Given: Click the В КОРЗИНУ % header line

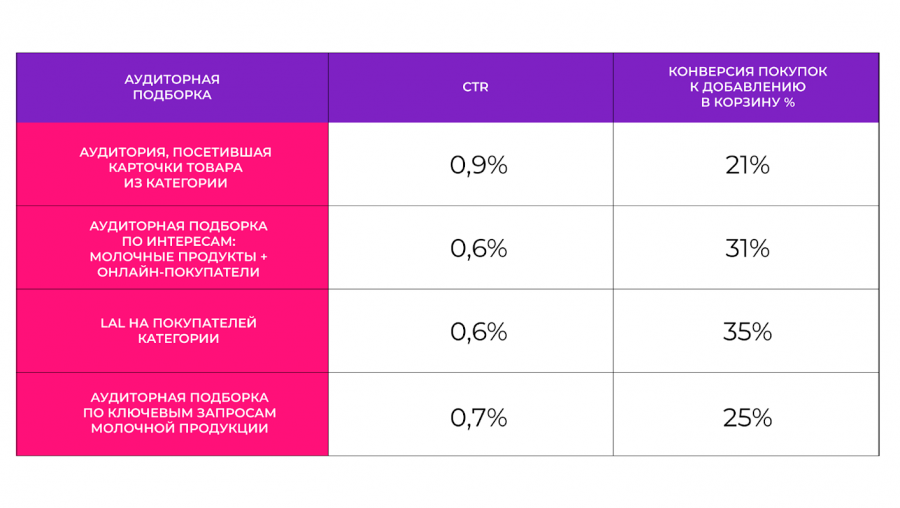Looking at the screenshot, I should 747,103.
